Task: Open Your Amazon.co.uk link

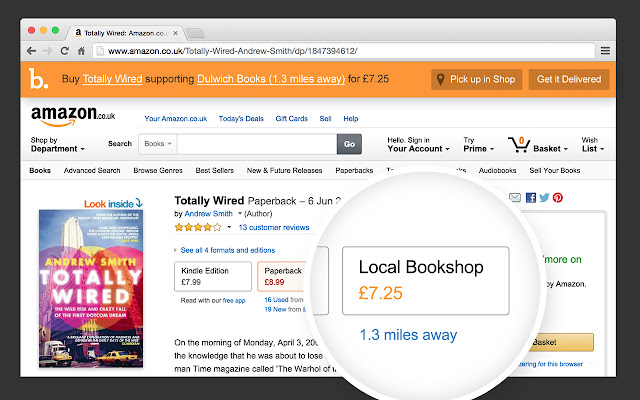Action: (176, 119)
